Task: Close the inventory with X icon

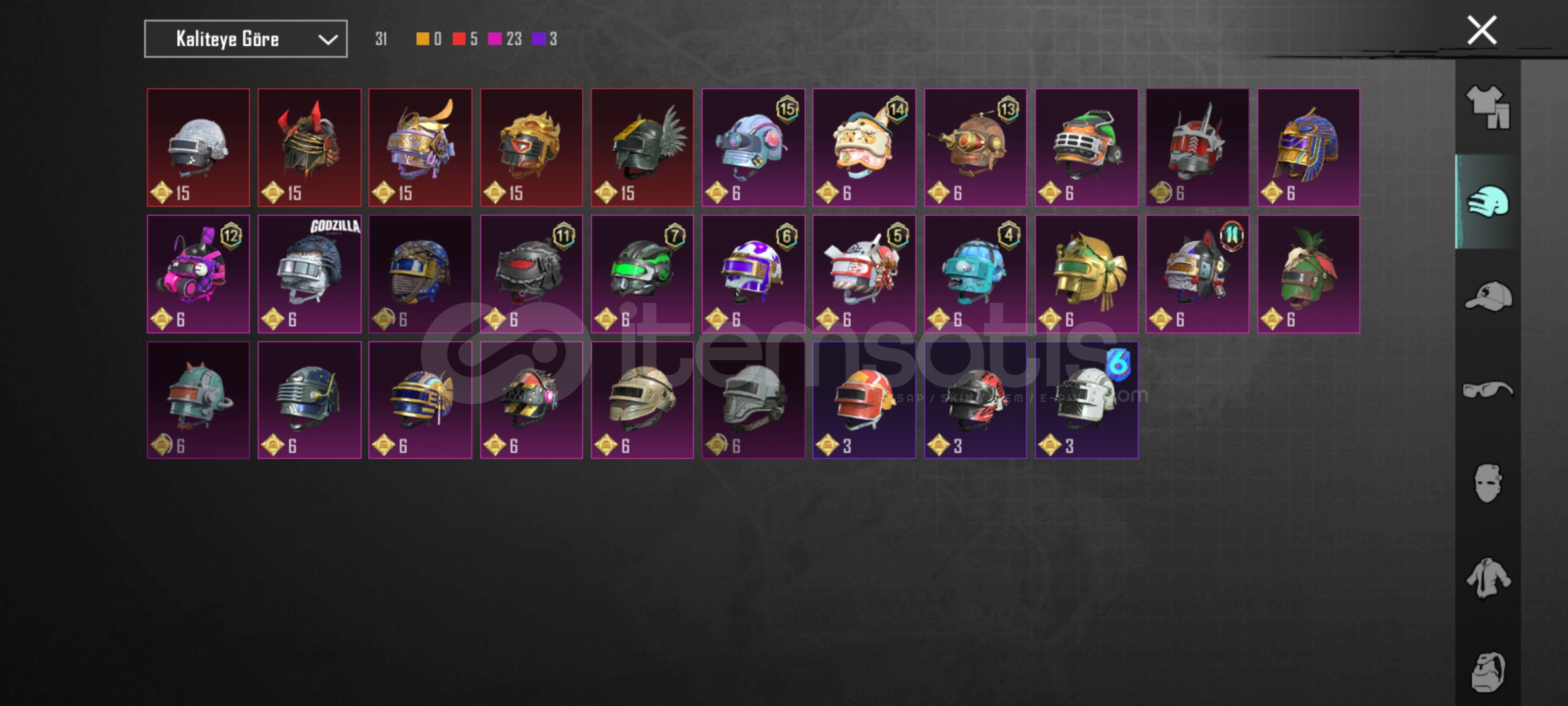Action: [x=1481, y=31]
